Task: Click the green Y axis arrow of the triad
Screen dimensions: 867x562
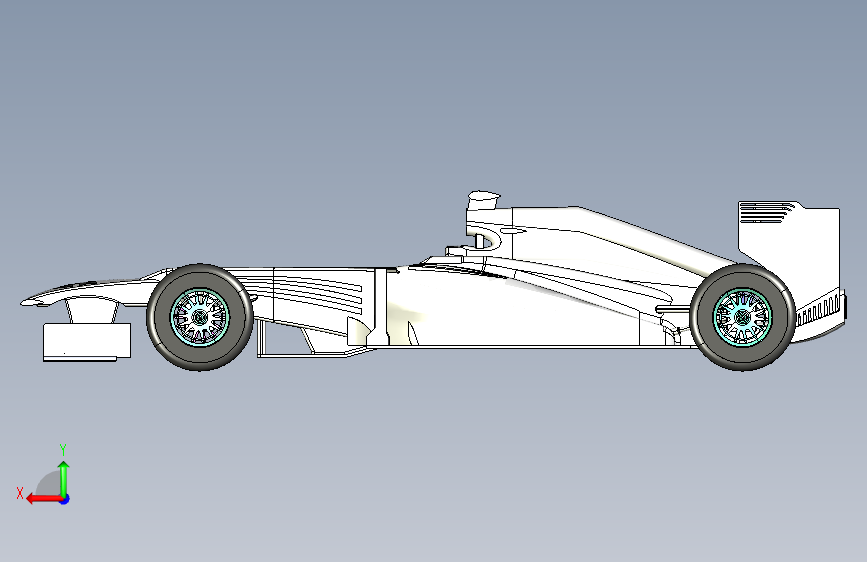Action: pyautogui.click(x=64, y=478)
